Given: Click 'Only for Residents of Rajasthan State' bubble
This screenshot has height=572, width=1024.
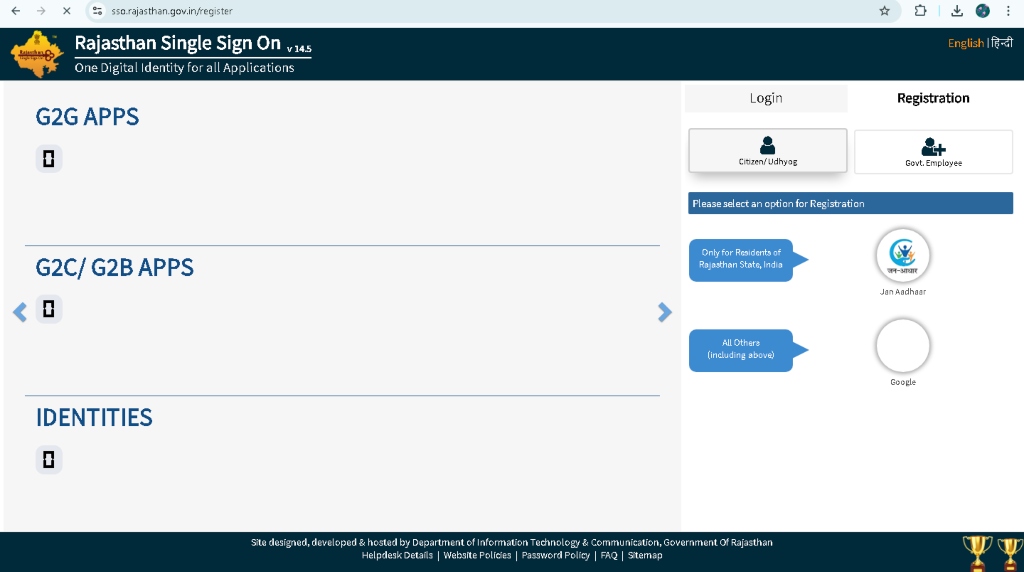Looking at the screenshot, I should (741, 260).
